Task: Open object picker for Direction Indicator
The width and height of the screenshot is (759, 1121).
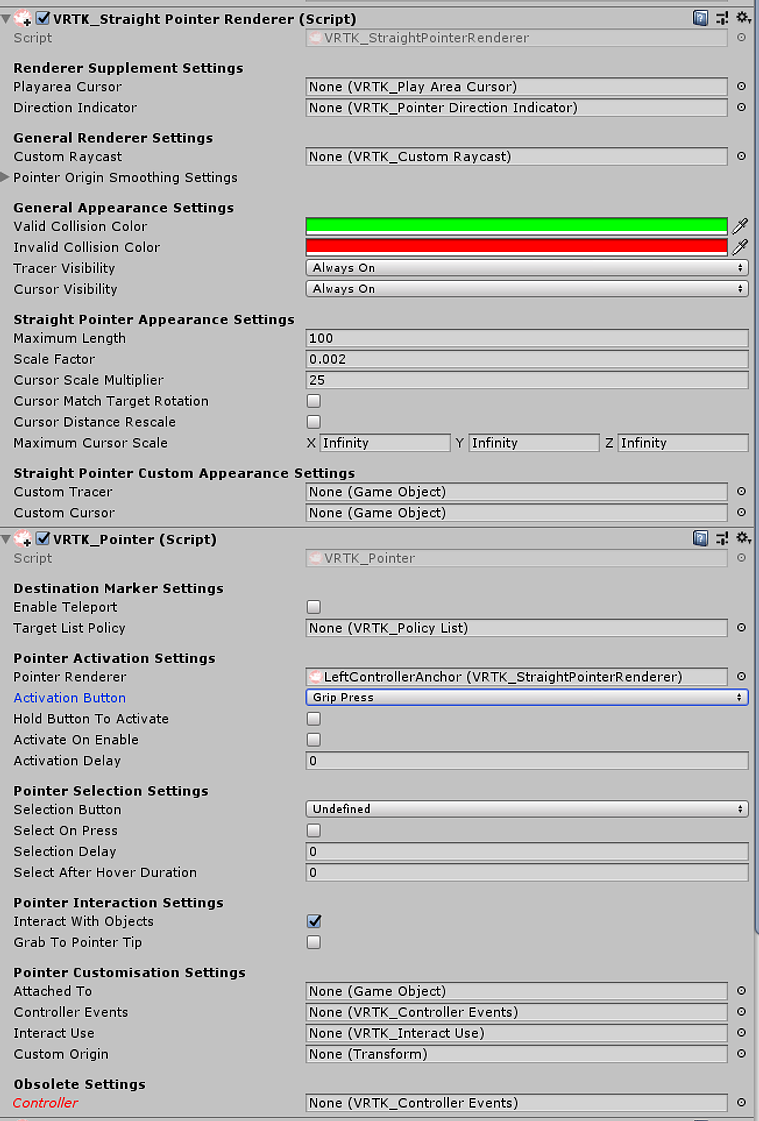Action: tap(741, 107)
